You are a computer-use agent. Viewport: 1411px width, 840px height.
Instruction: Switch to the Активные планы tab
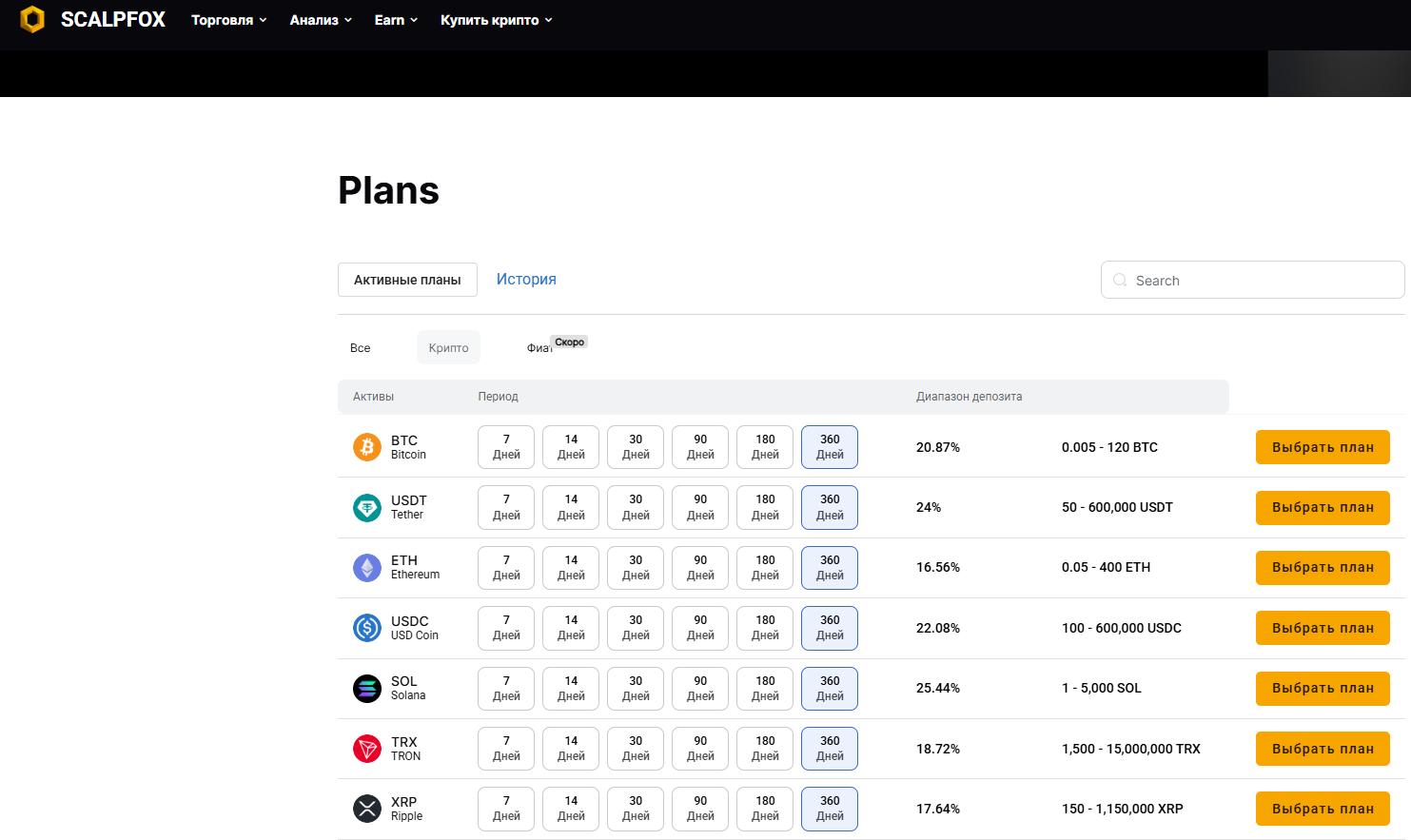[x=407, y=280]
